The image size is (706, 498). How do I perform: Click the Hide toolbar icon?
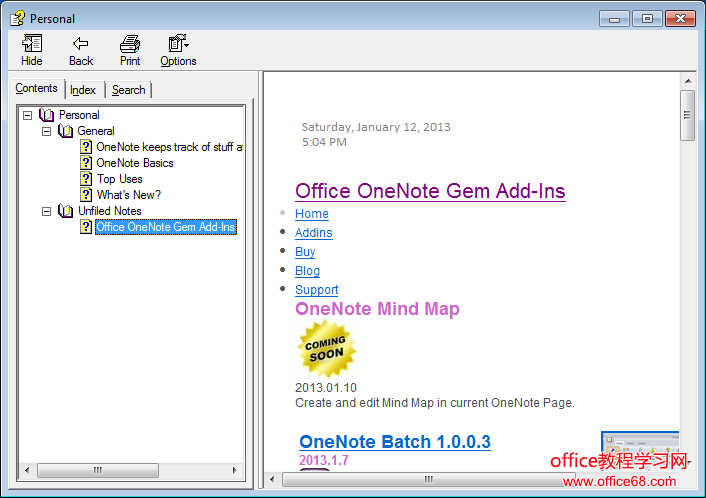point(32,44)
